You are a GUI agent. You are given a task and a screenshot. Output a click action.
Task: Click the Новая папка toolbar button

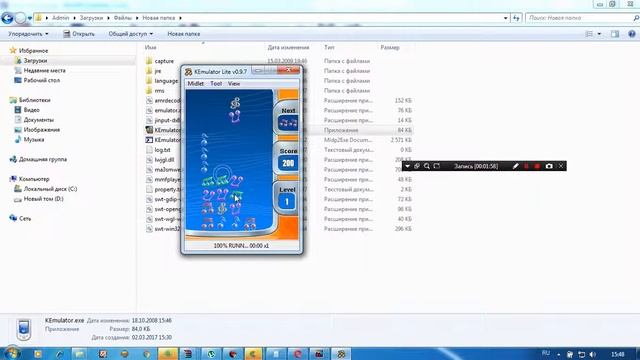point(184,34)
